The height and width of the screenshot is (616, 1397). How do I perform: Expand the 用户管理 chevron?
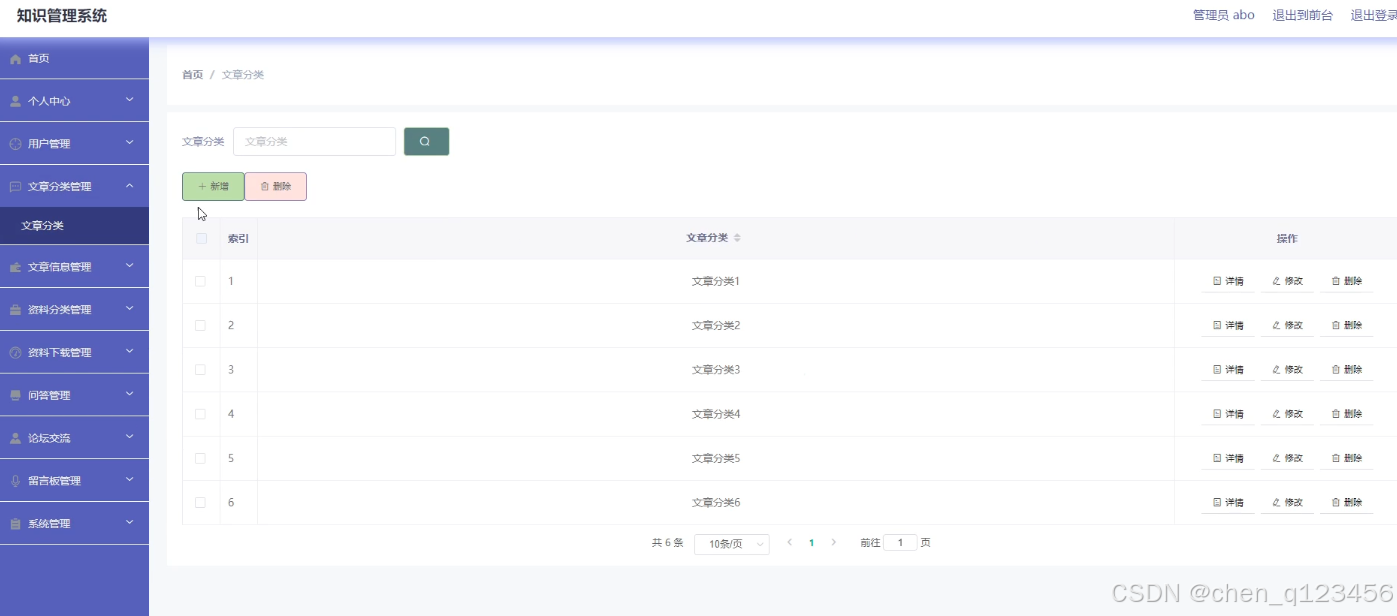click(129, 143)
